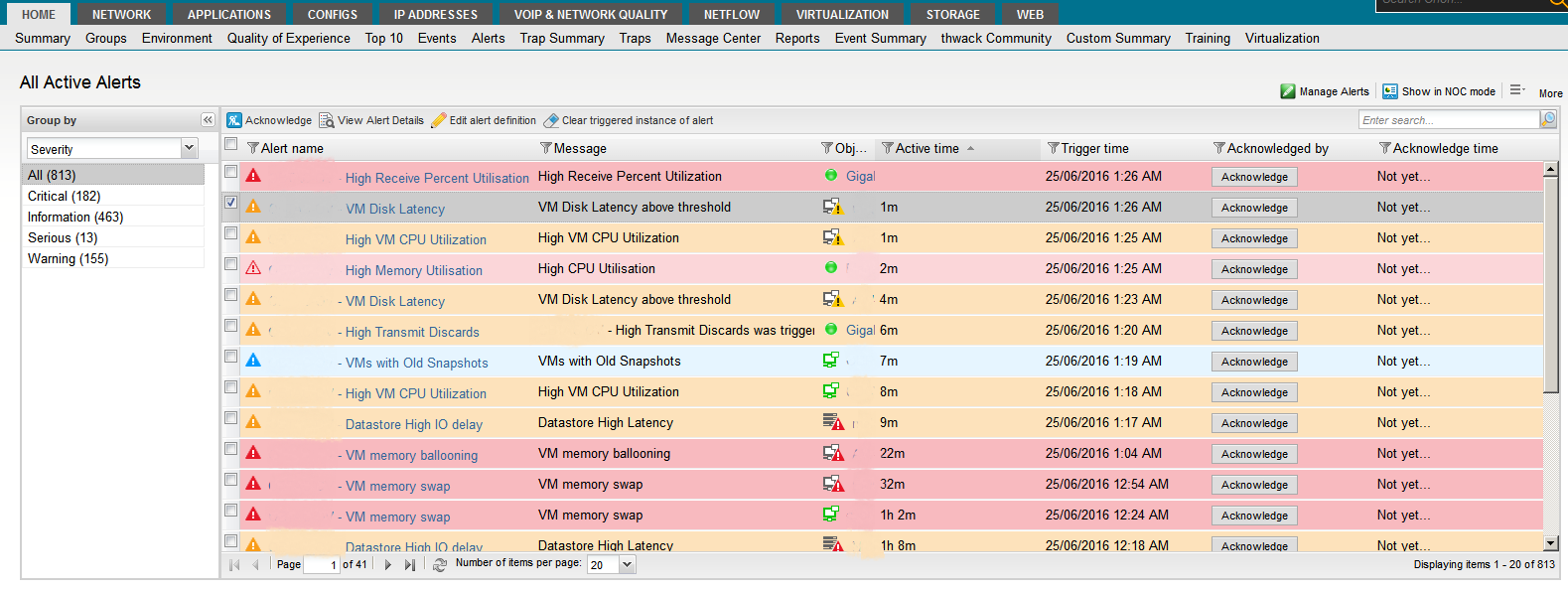Open the Top 10 menu item

coord(384,38)
